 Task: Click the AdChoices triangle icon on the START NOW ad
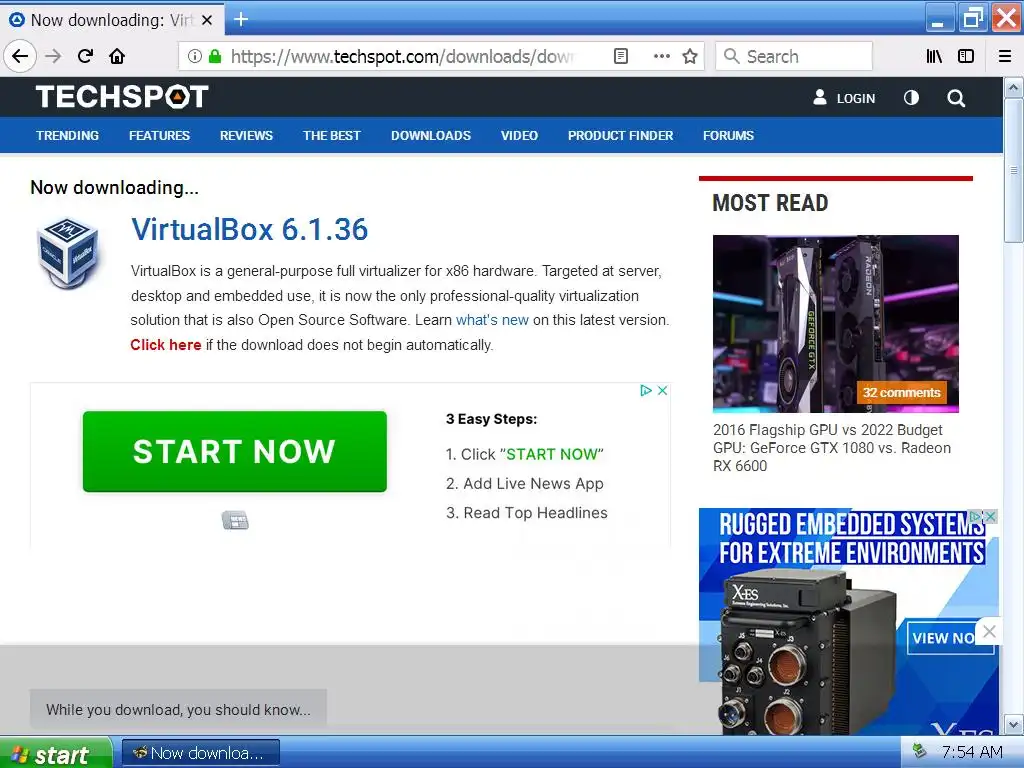(646, 391)
